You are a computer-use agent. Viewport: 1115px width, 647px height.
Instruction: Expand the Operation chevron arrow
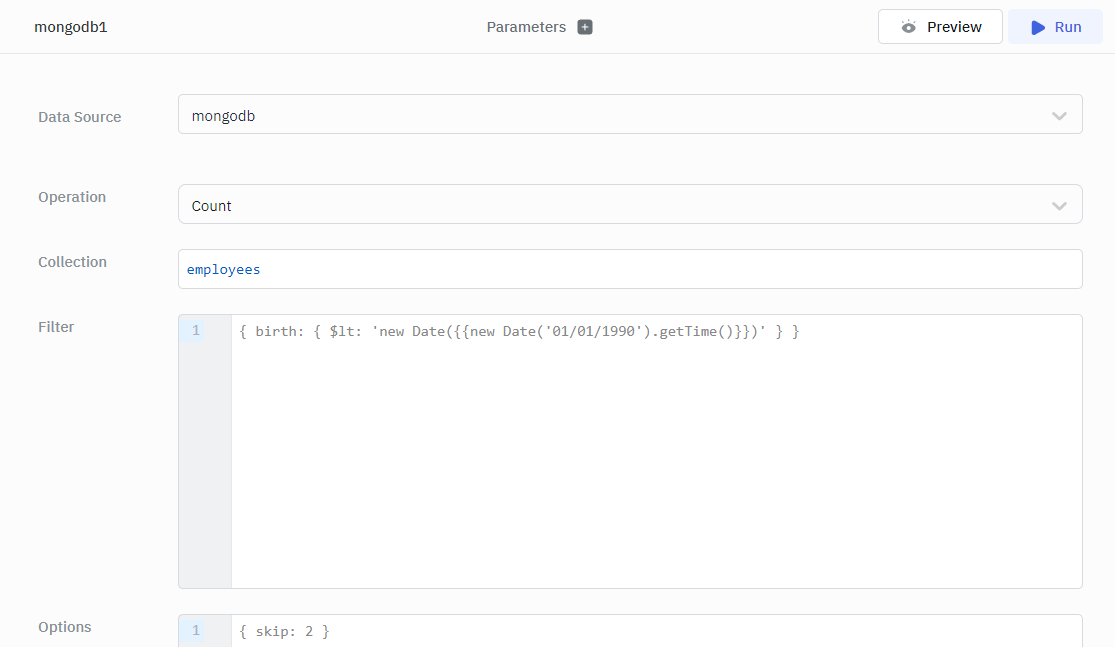tap(1059, 206)
